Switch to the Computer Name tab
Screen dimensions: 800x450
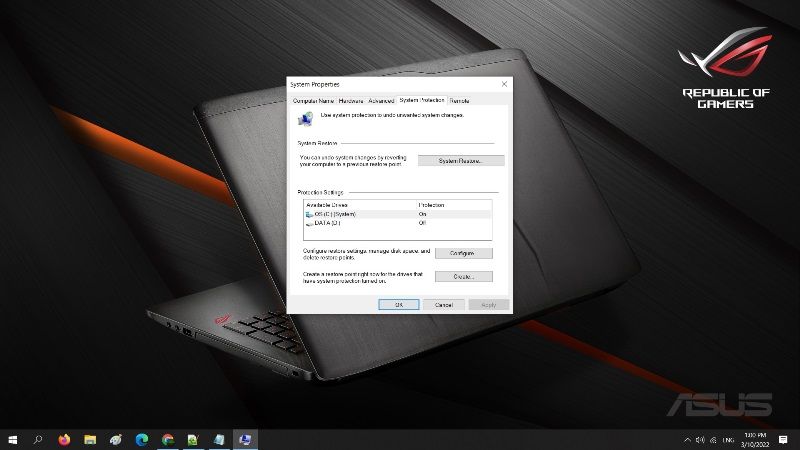coord(313,101)
